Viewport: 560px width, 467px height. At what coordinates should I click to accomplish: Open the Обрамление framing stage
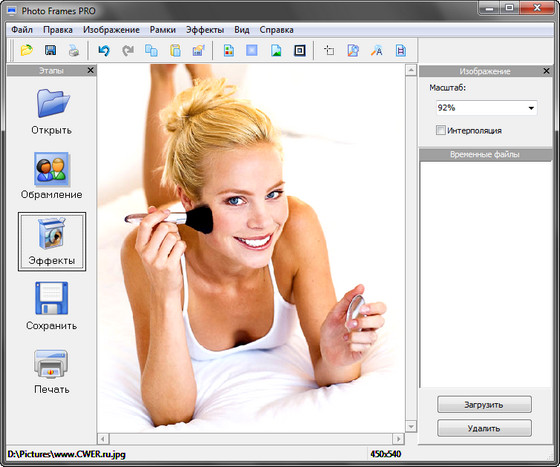[52, 175]
